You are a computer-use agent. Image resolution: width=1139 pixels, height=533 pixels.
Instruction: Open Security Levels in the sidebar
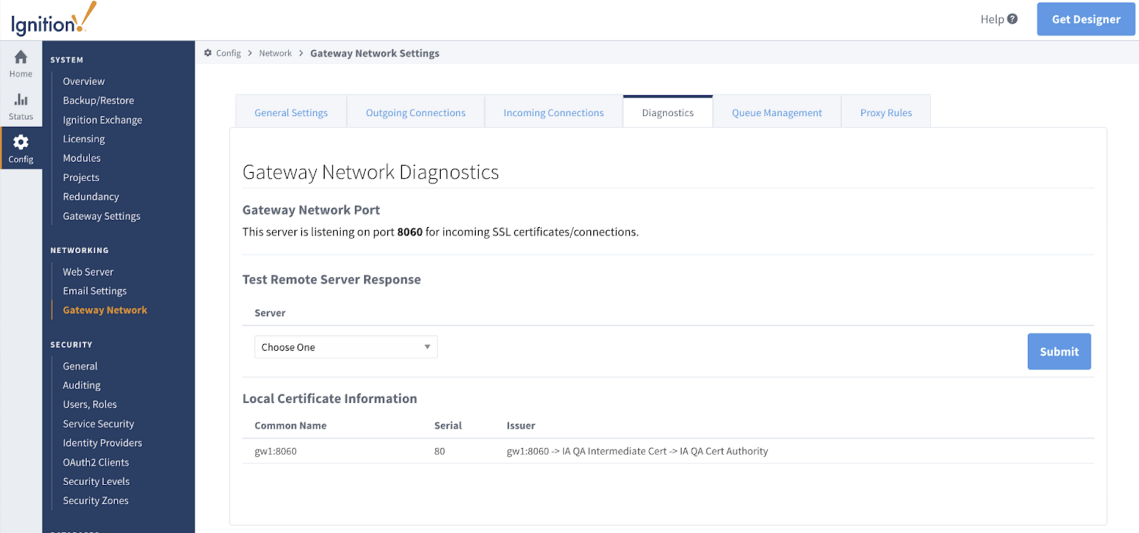96,481
